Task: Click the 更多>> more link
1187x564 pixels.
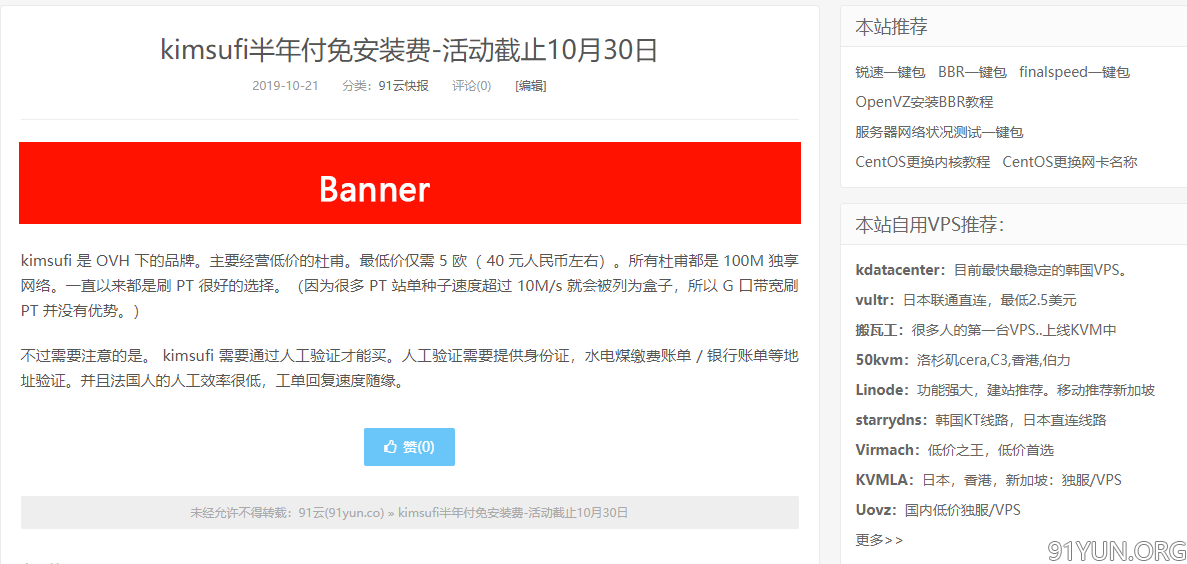Action: [879, 540]
